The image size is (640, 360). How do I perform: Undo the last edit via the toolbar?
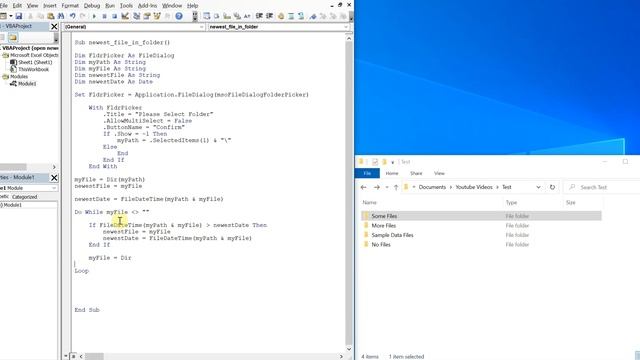[72, 16]
